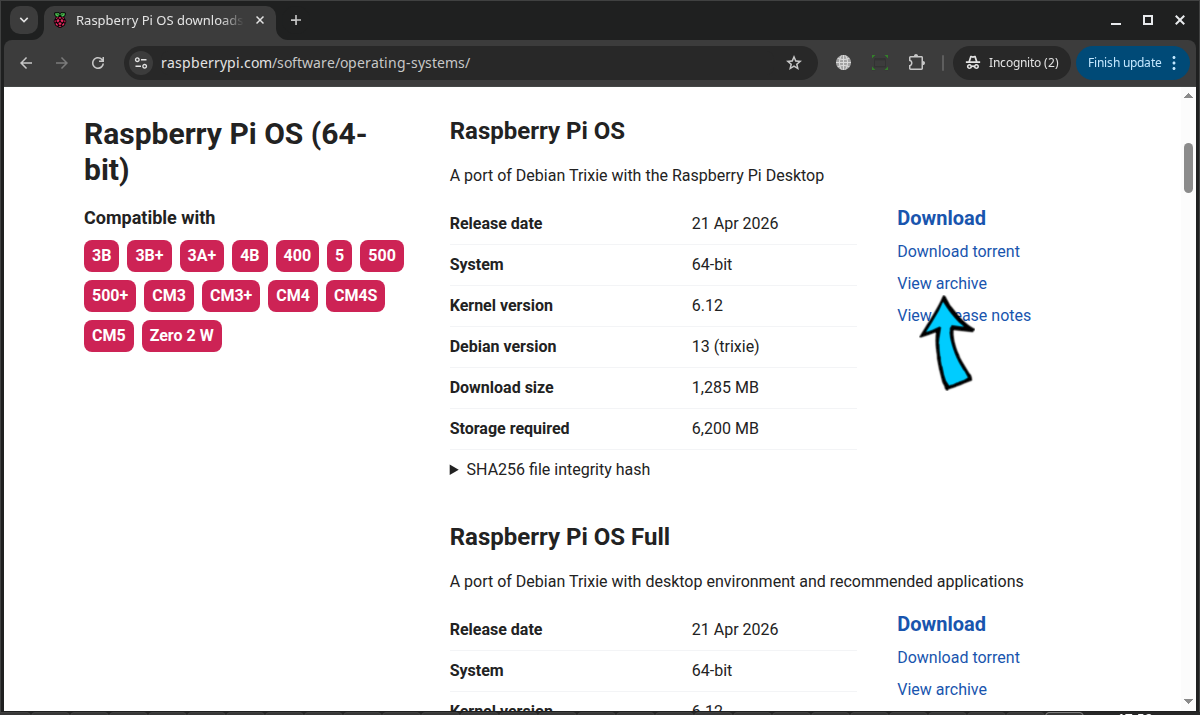This screenshot has width=1200, height=715.
Task: Focus the raspberrypi.com address bar URL
Action: 315,63
